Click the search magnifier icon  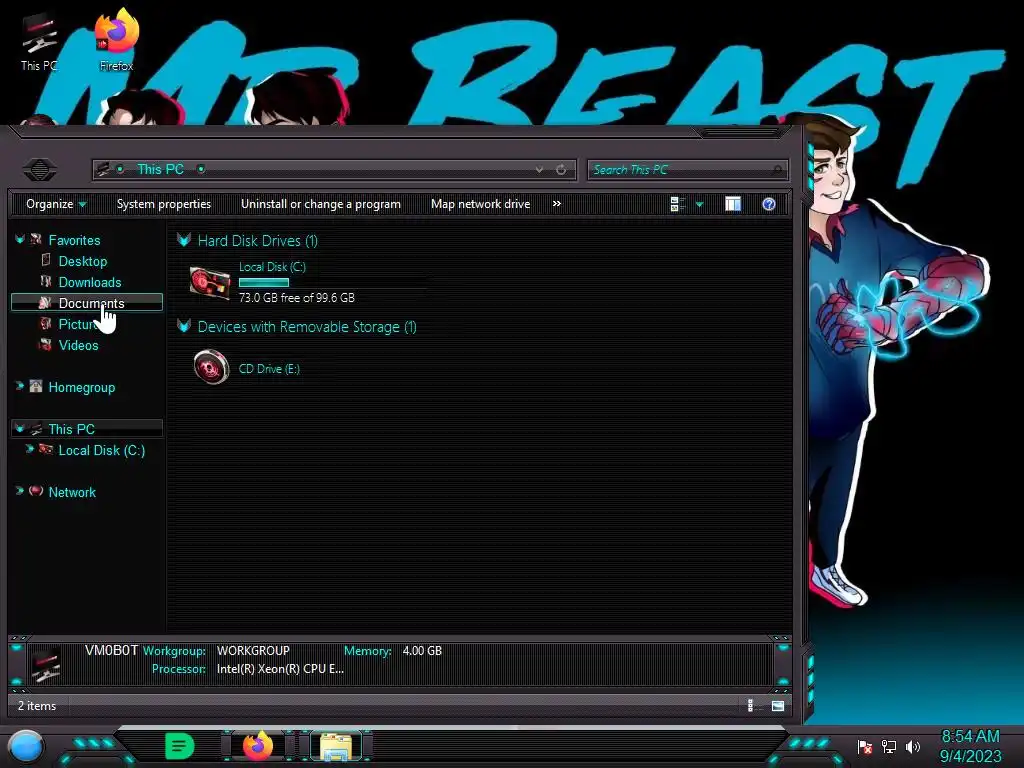[776, 170]
